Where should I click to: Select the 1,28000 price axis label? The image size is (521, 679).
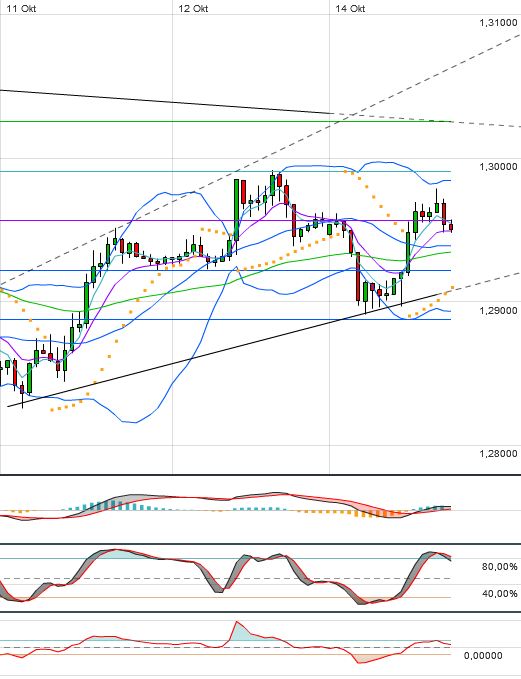pyautogui.click(x=498, y=453)
